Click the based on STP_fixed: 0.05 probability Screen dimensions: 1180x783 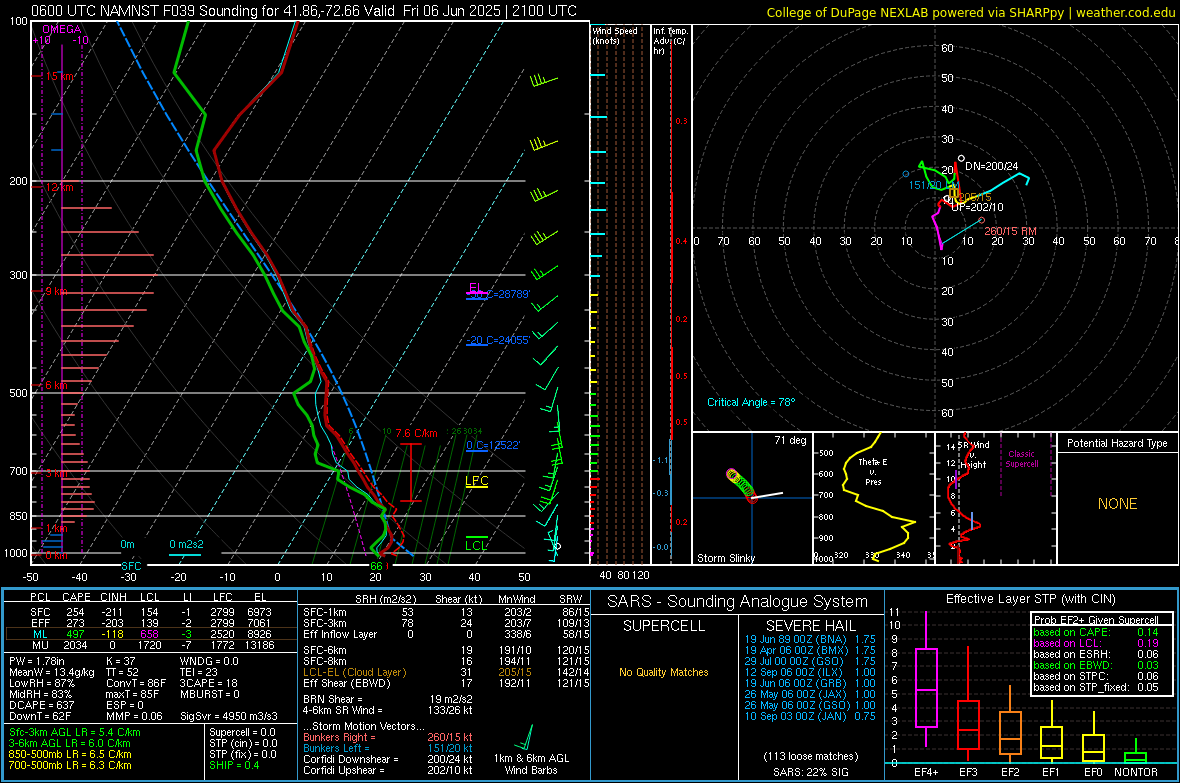[x=1096, y=687]
